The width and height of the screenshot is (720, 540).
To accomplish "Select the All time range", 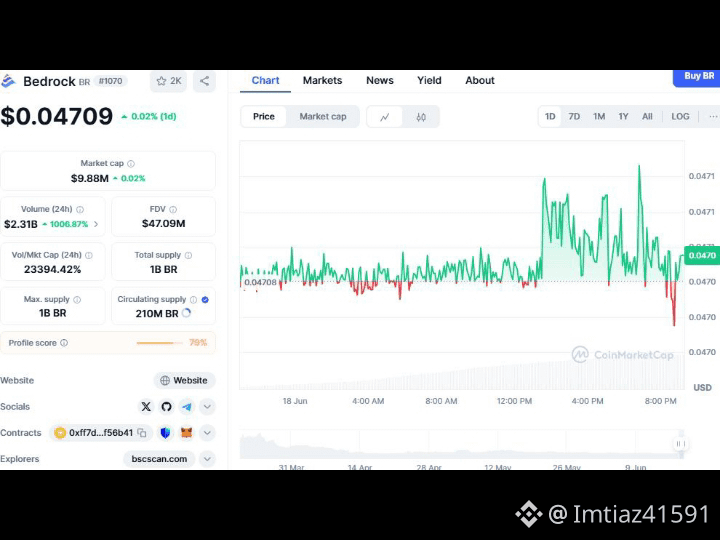I will pos(647,117).
